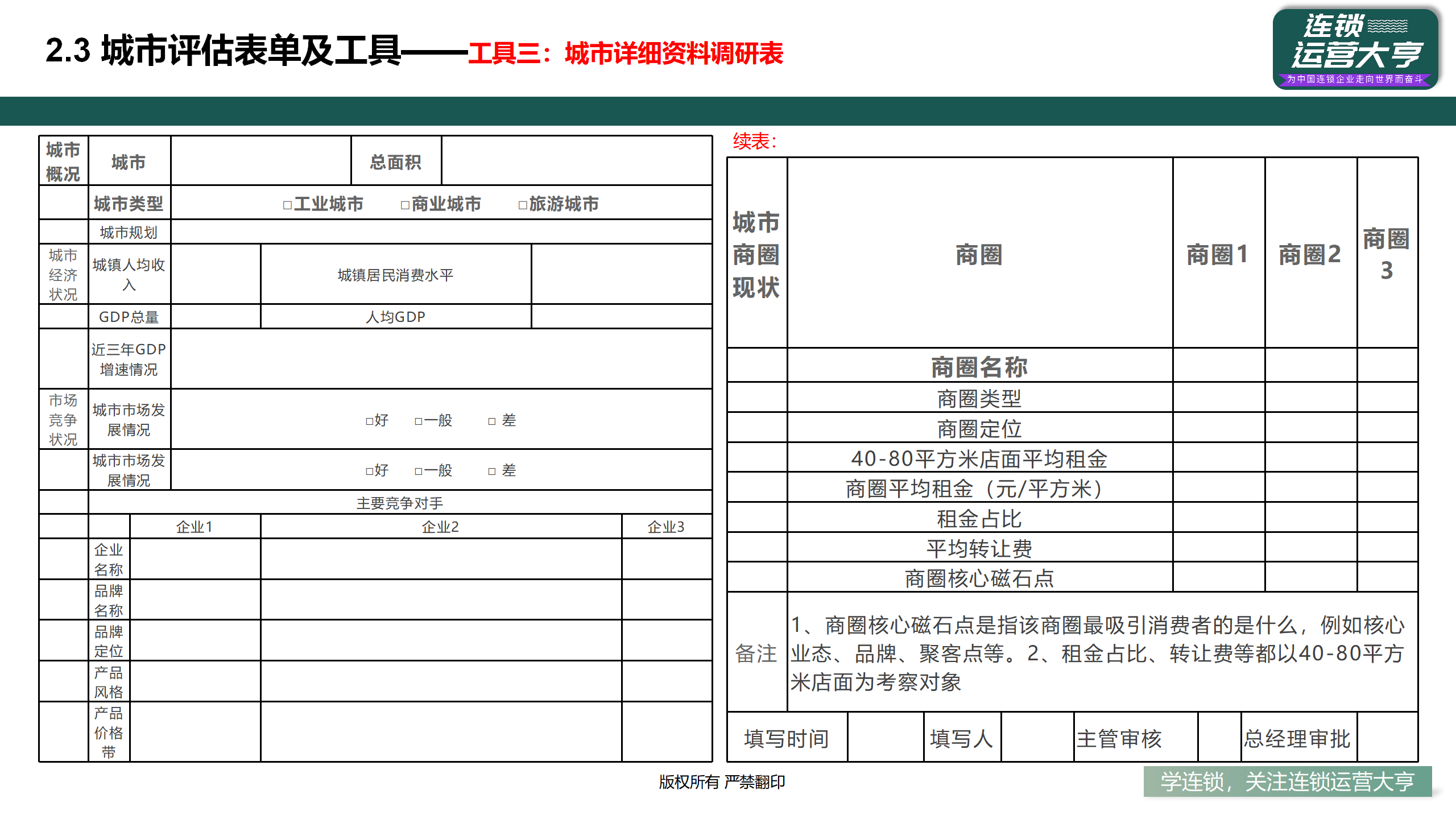Click the 企业名称 row label
This screenshot has width=1456, height=819.
[109, 559]
